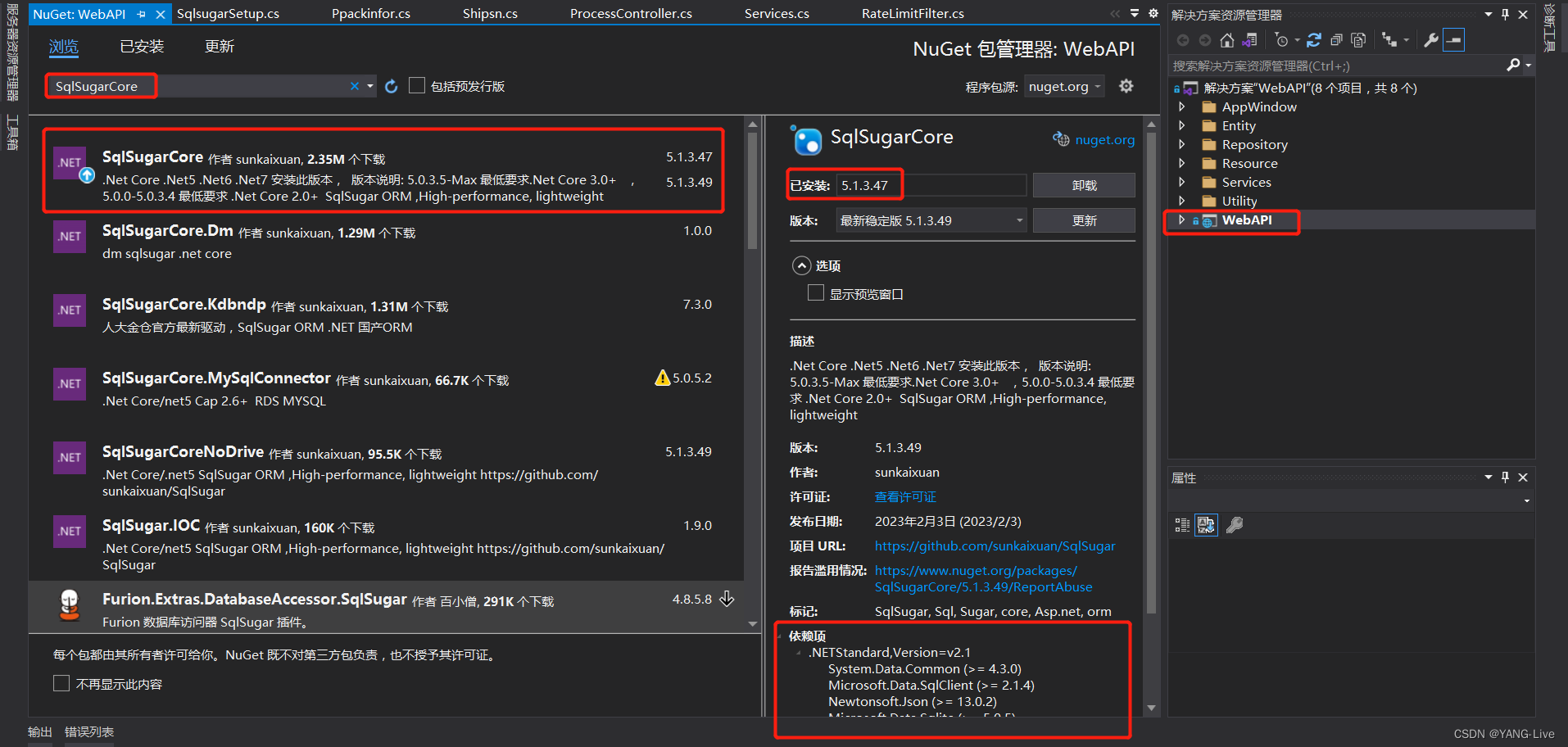Viewport: 1568px width, 747px height.
Task: Open the GitHub project URL link
Action: pos(995,546)
